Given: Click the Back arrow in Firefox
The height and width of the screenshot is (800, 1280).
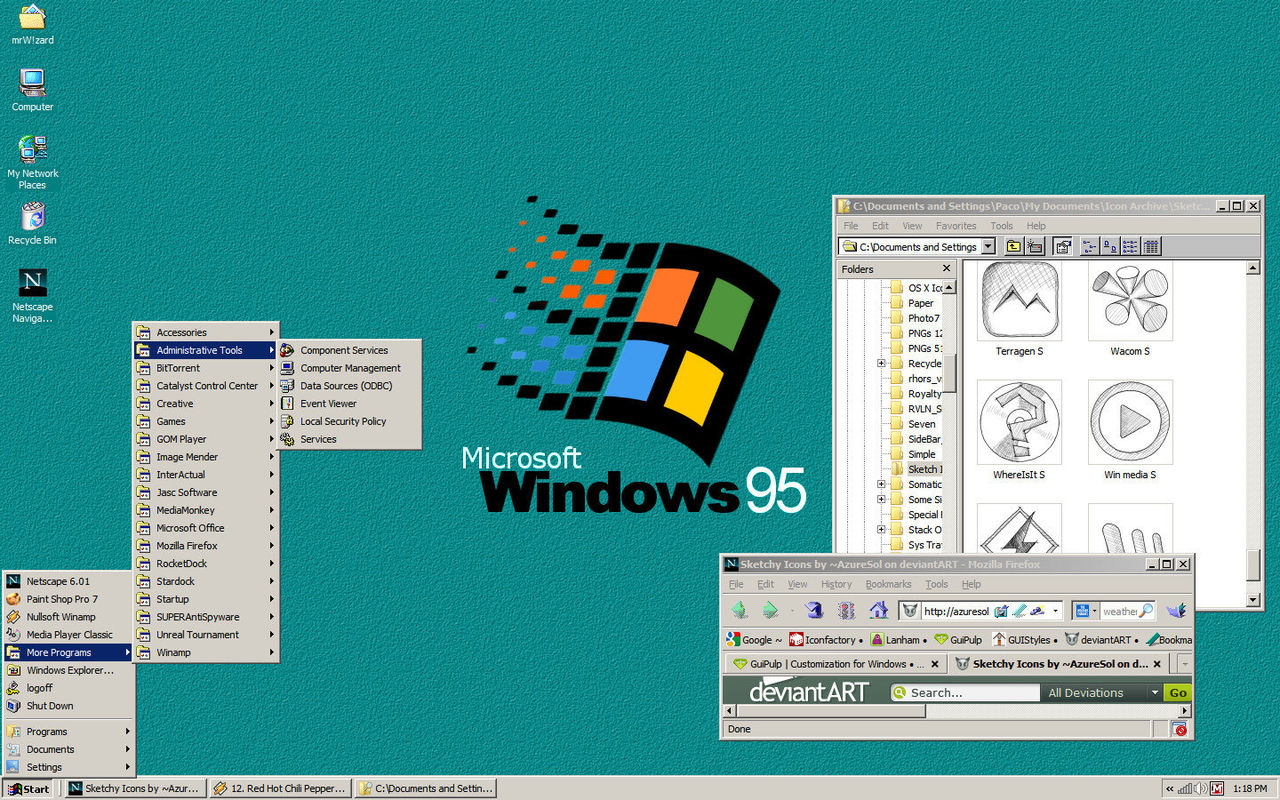Looking at the screenshot, I should pos(739,610).
